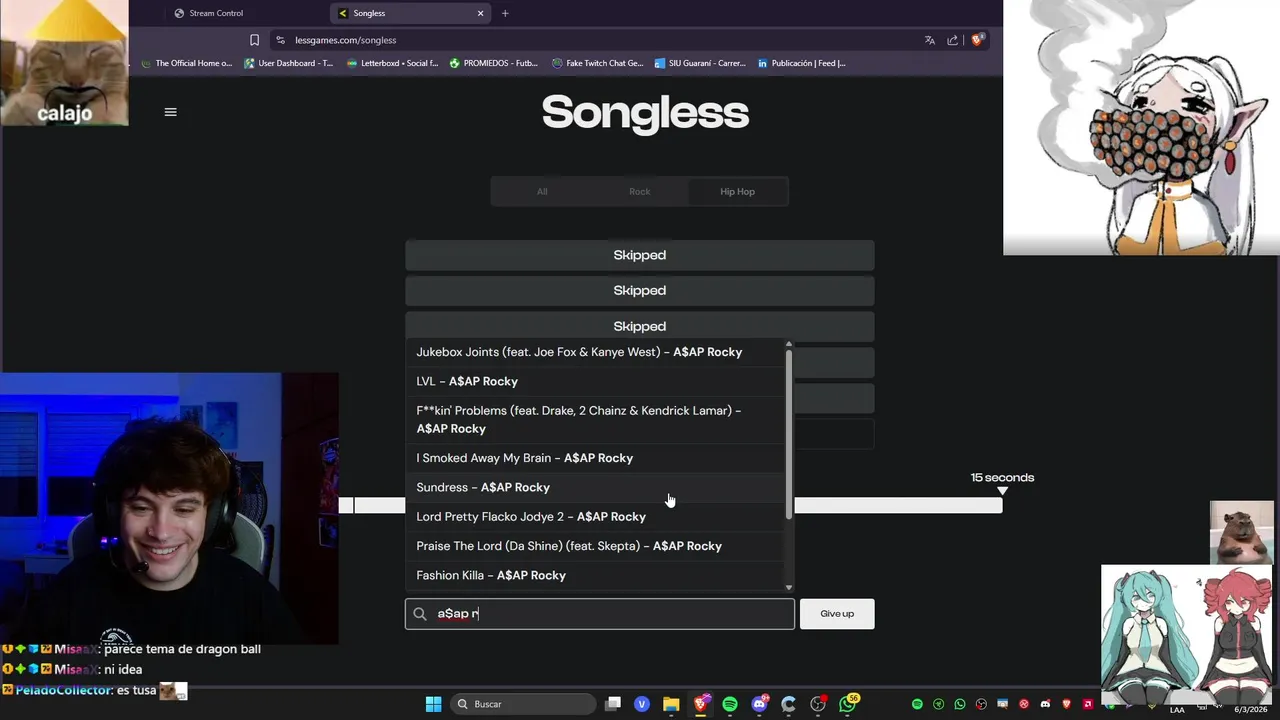
Task: Choose Jukebox Joints by A$AP Rocky
Action: coord(595,352)
